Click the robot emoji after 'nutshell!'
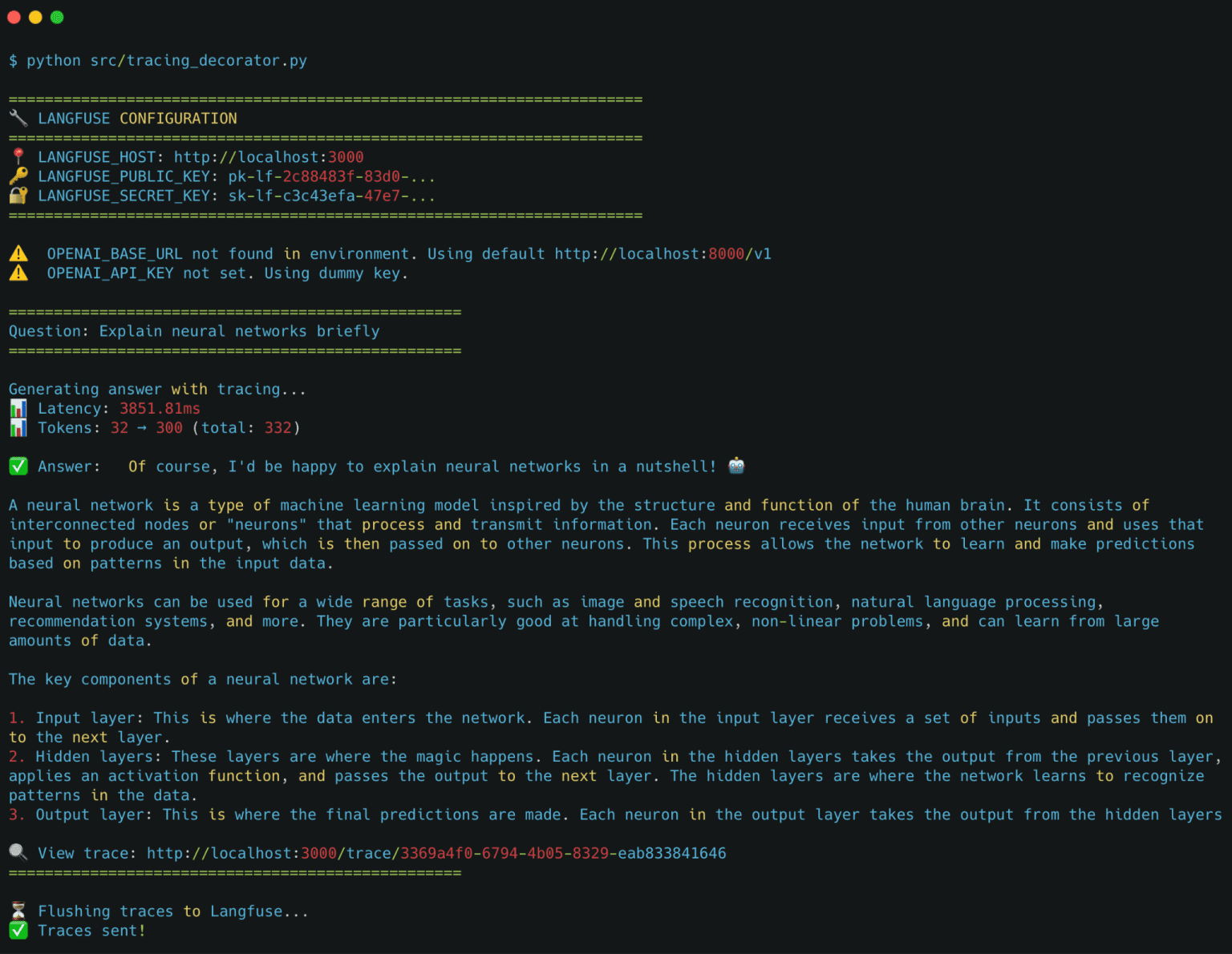This screenshot has width=1232, height=954. coord(736,466)
